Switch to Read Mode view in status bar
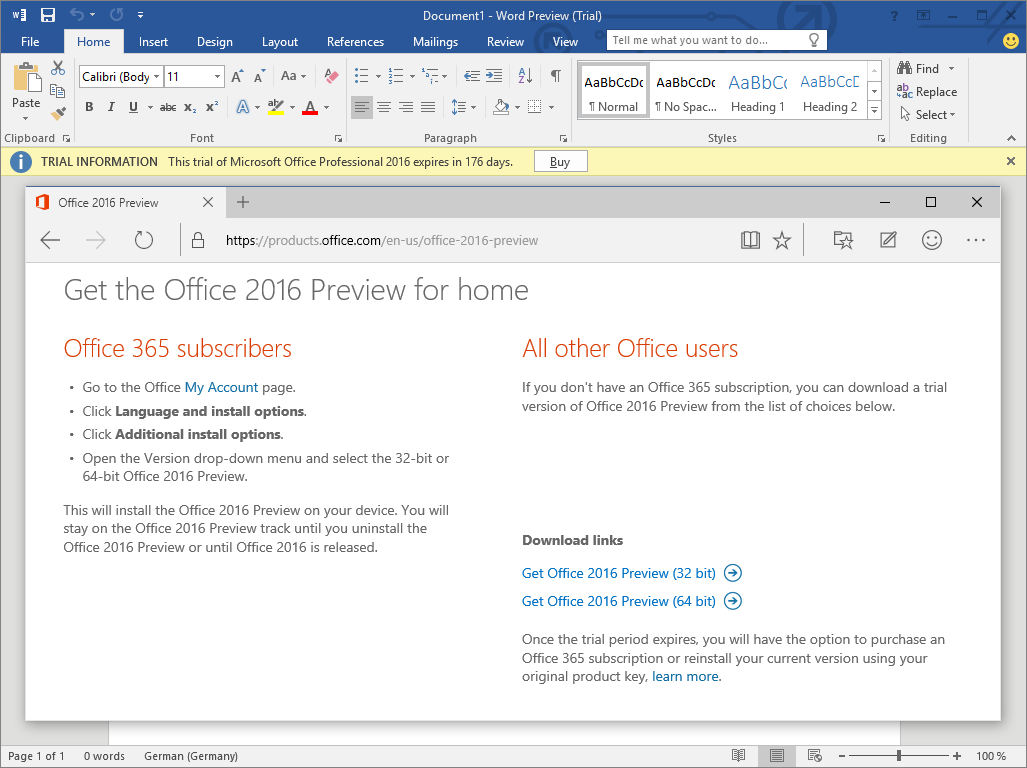This screenshot has width=1027, height=768. click(738, 756)
